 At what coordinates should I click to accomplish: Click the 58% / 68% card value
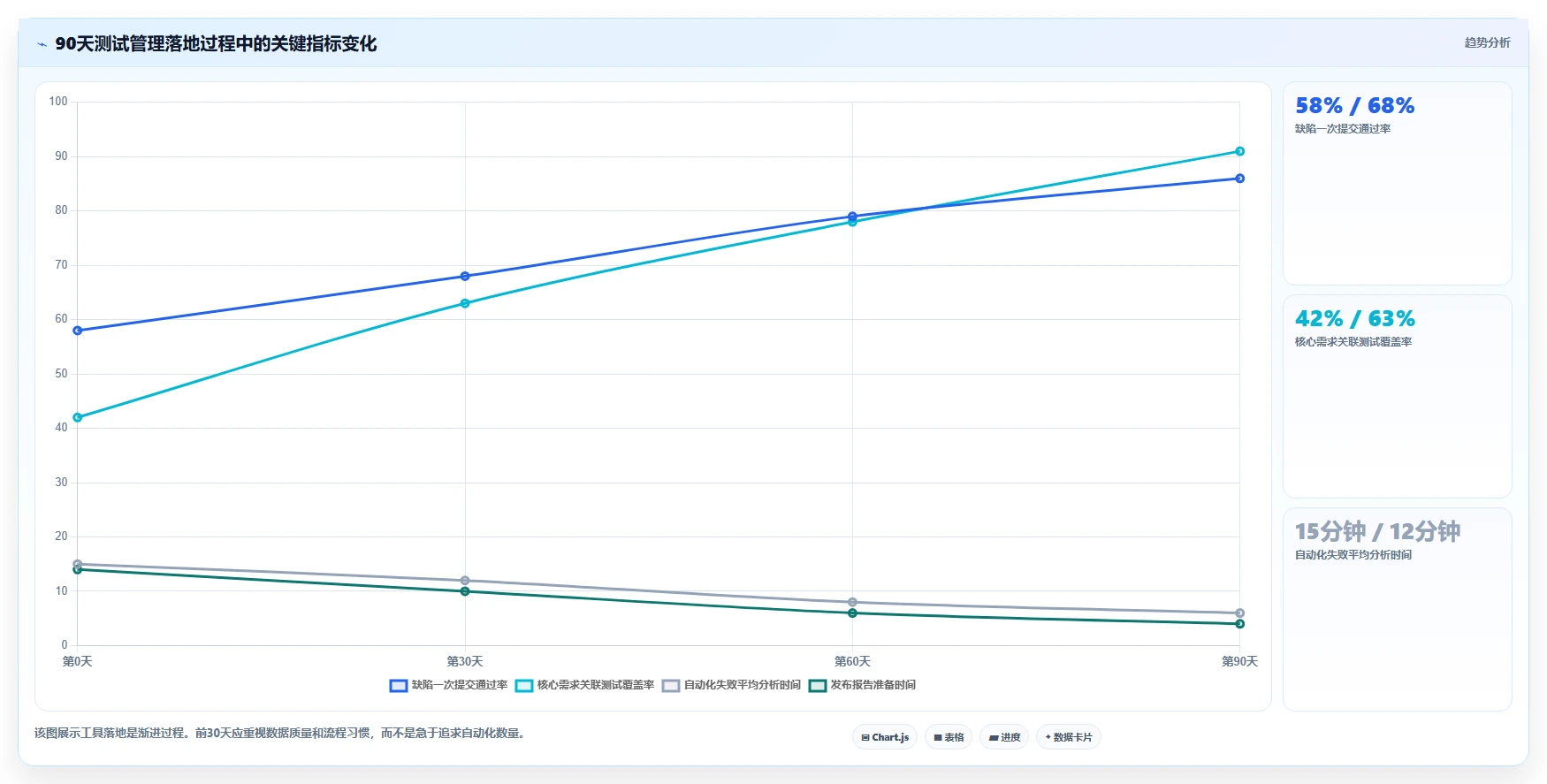click(1354, 106)
